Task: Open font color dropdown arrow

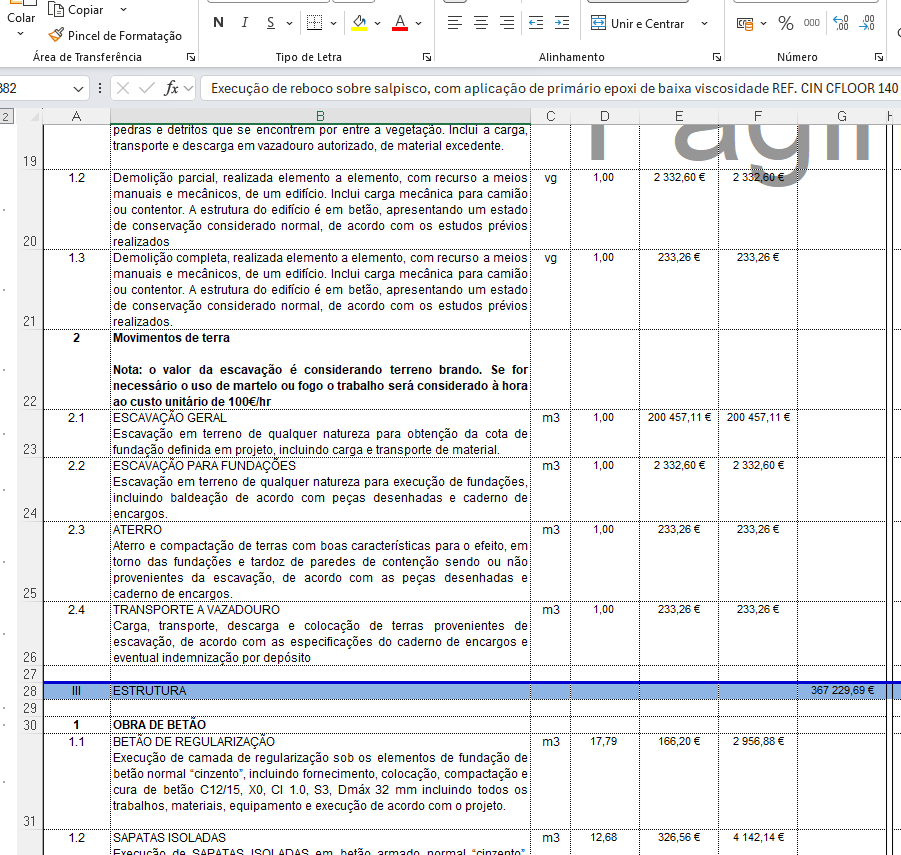Action: 418,24
